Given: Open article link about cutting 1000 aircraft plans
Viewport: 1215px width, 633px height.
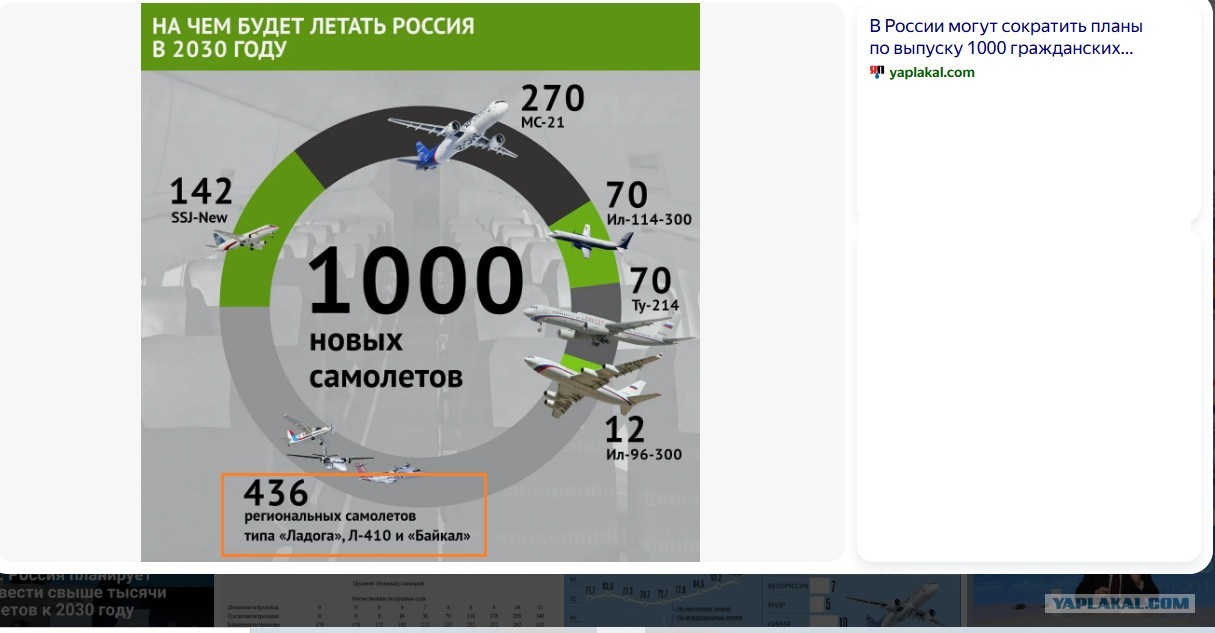Looking at the screenshot, I should (1006, 37).
